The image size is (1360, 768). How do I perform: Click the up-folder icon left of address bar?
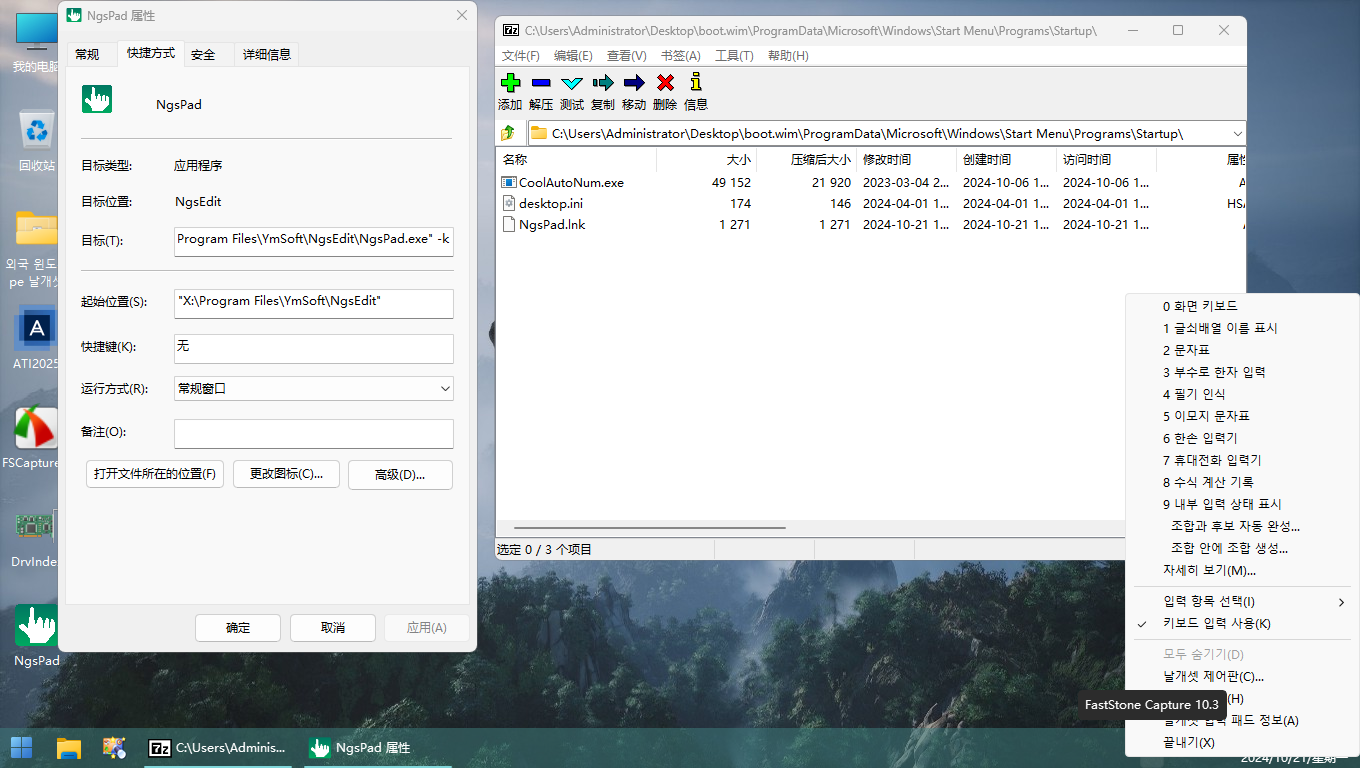click(508, 133)
